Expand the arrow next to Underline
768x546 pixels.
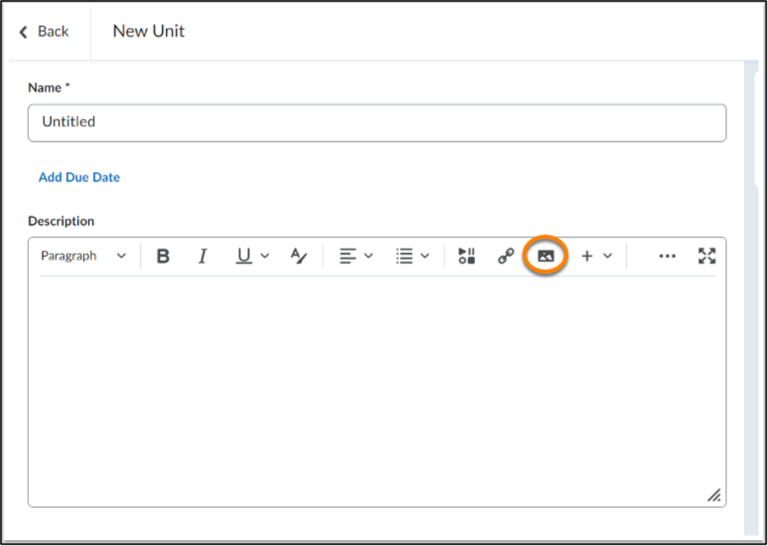click(x=265, y=256)
